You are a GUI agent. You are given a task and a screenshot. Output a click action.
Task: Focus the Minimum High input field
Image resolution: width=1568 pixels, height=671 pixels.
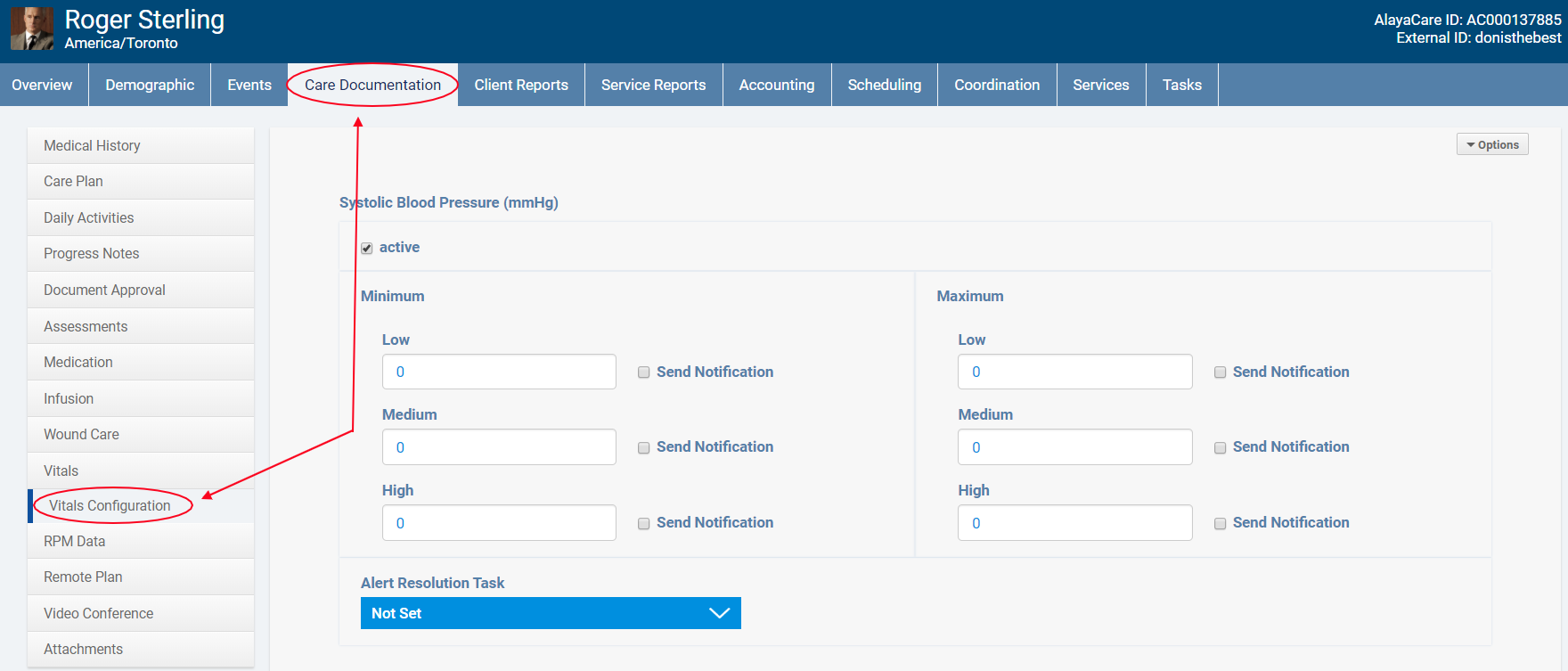click(x=498, y=523)
